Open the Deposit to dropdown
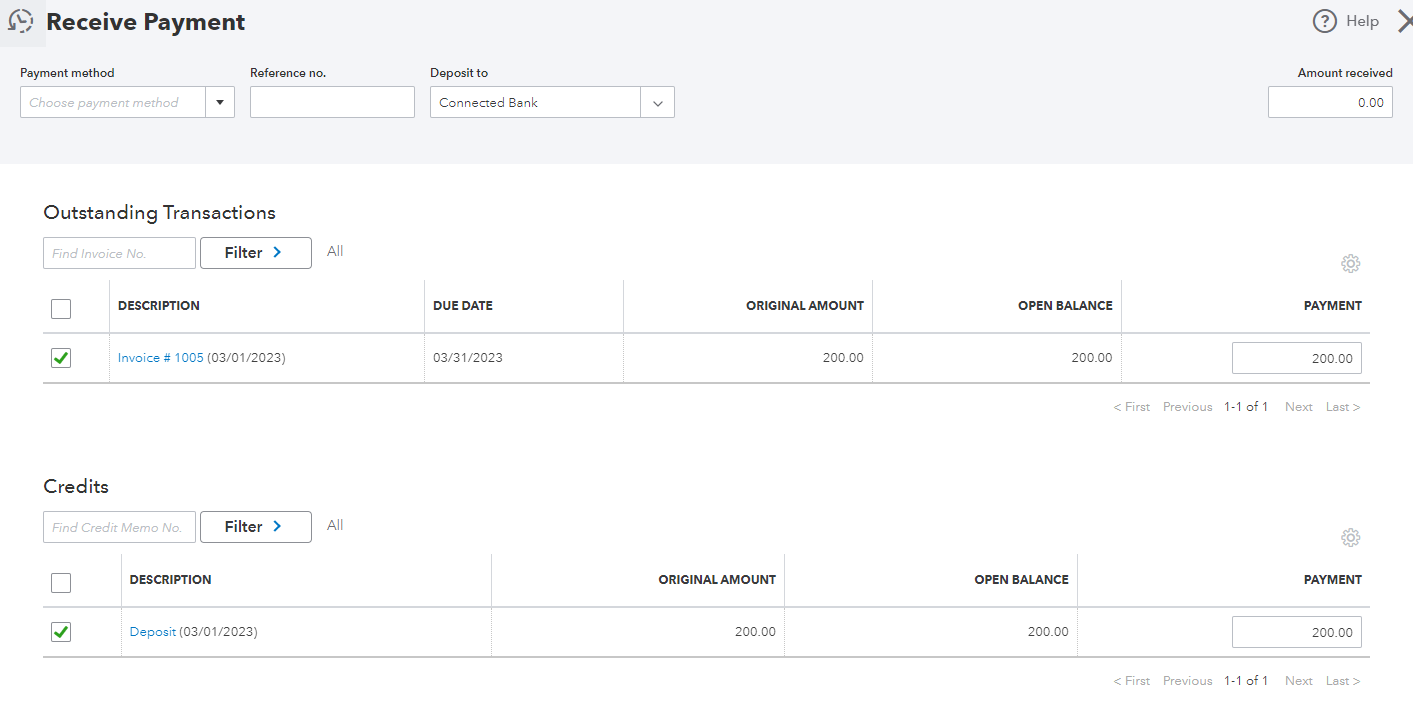Image resolution: width=1413 pixels, height=703 pixels. pyautogui.click(x=657, y=101)
